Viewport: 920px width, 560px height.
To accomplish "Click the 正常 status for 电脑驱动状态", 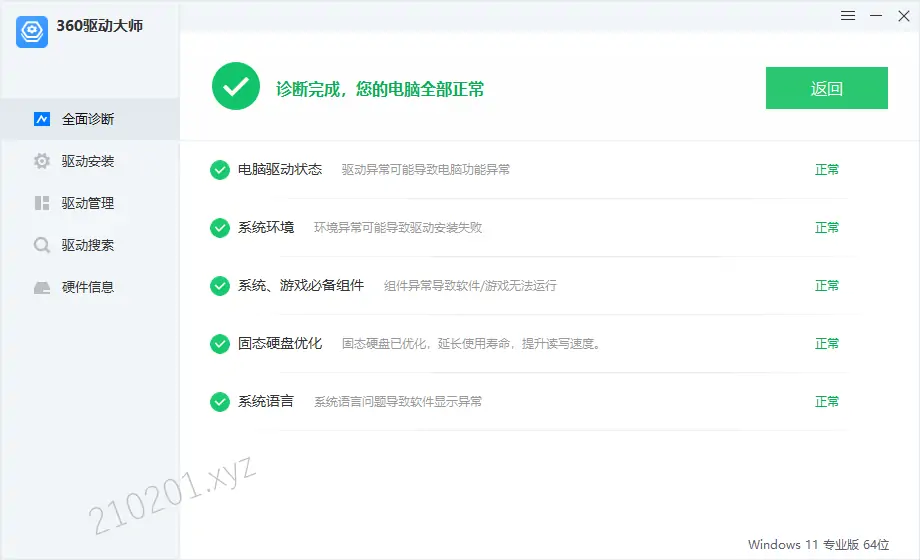I will coord(827,170).
